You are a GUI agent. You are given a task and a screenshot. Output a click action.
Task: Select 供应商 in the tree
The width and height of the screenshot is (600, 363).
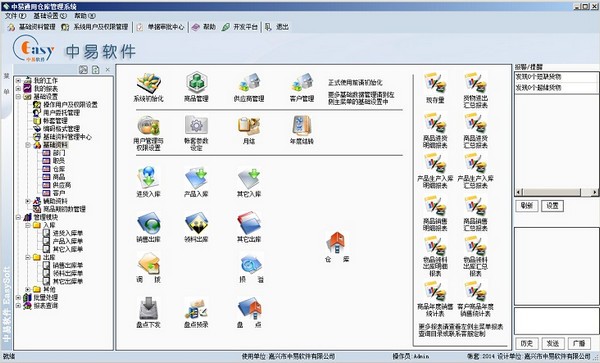[62, 185]
